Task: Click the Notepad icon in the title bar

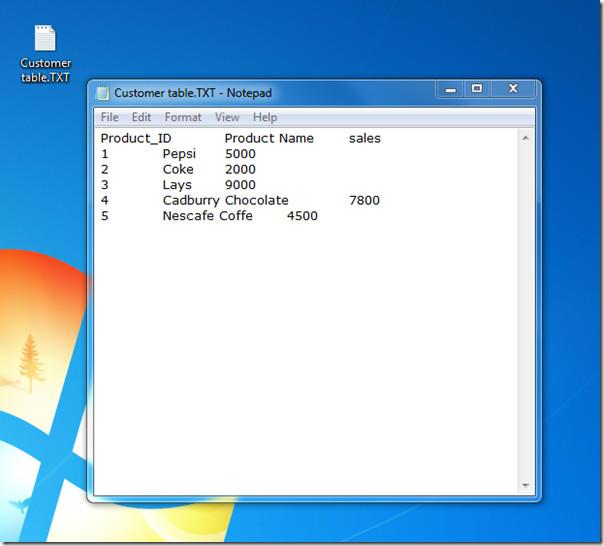Action: pyautogui.click(x=102, y=93)
